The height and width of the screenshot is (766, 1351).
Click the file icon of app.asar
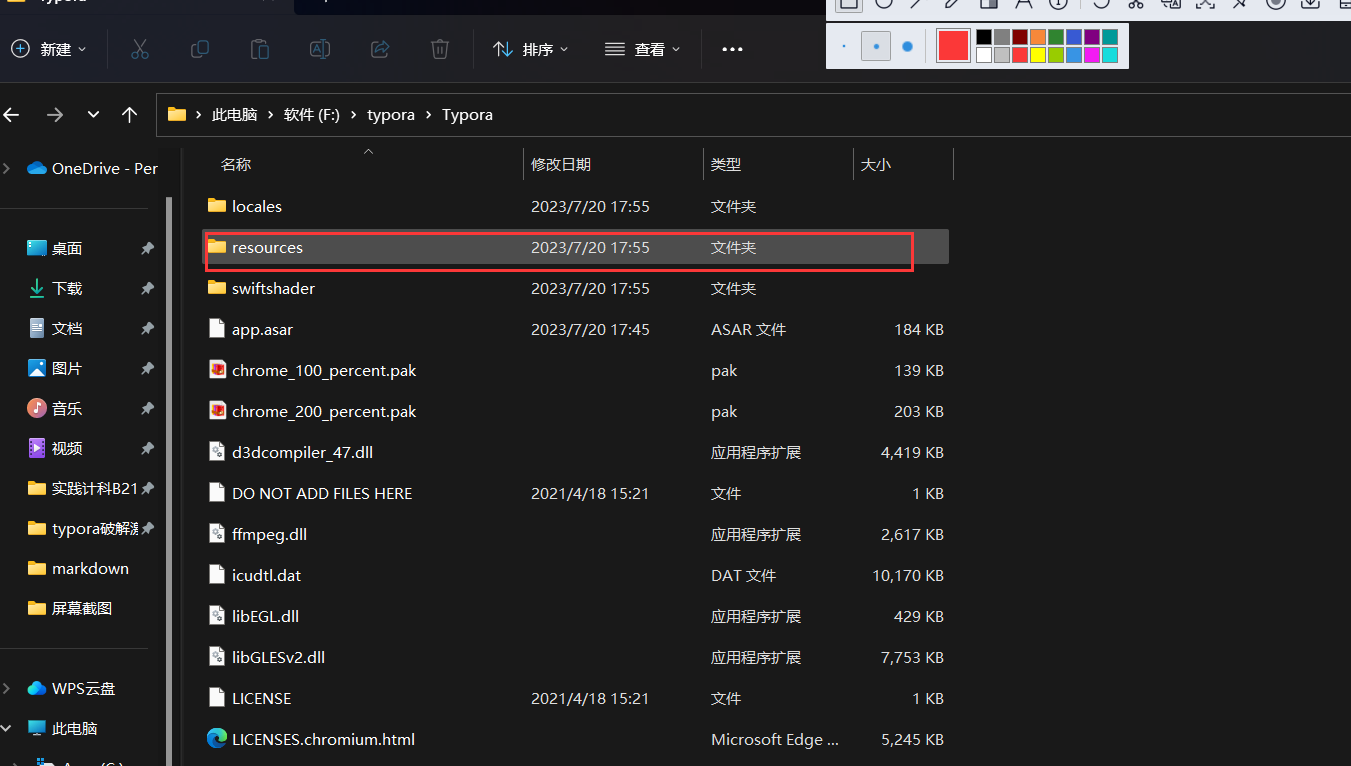[x=217, y=329]
